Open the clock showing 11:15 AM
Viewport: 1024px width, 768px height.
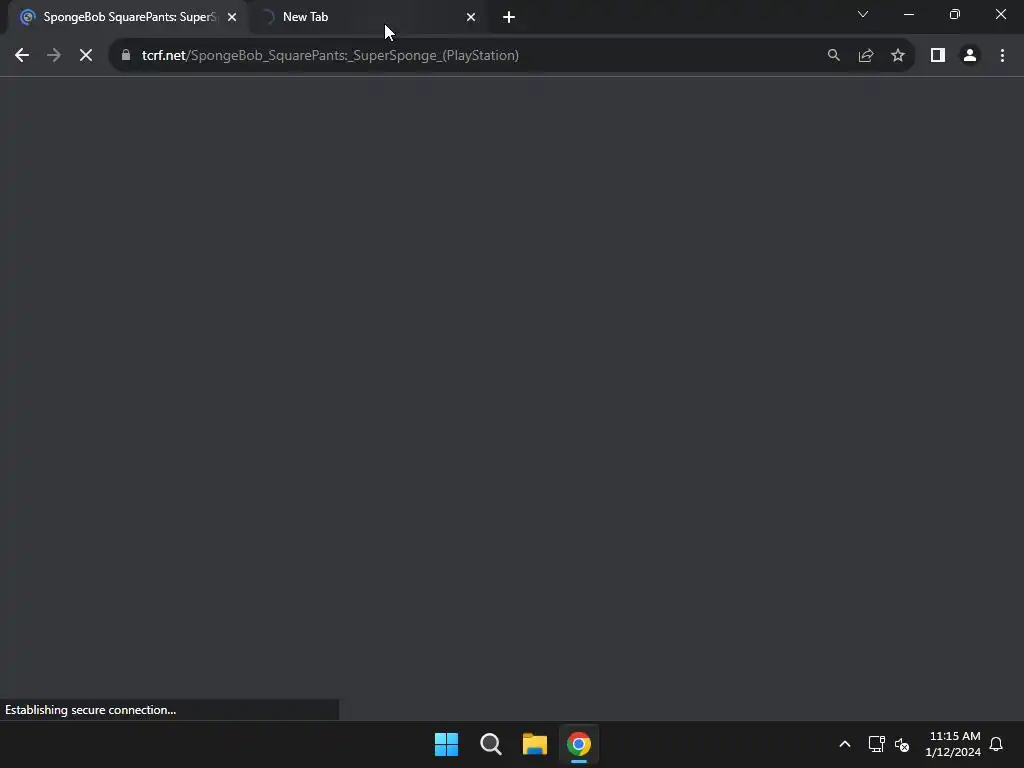[x=953, y=744]
